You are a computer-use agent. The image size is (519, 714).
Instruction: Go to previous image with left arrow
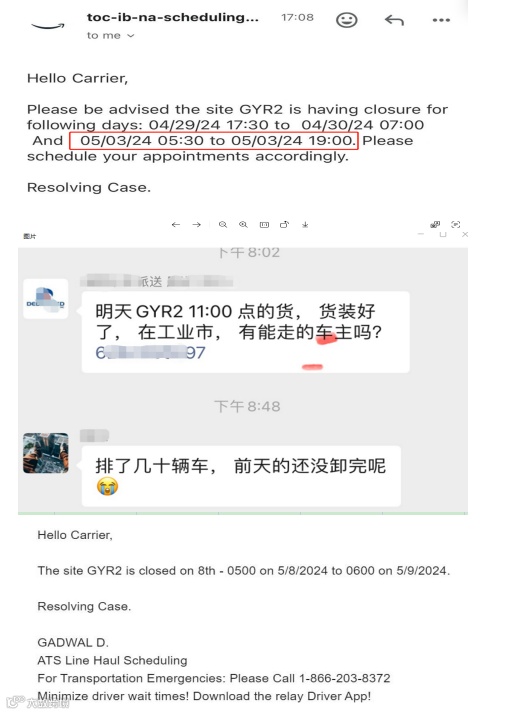(176, 224)
